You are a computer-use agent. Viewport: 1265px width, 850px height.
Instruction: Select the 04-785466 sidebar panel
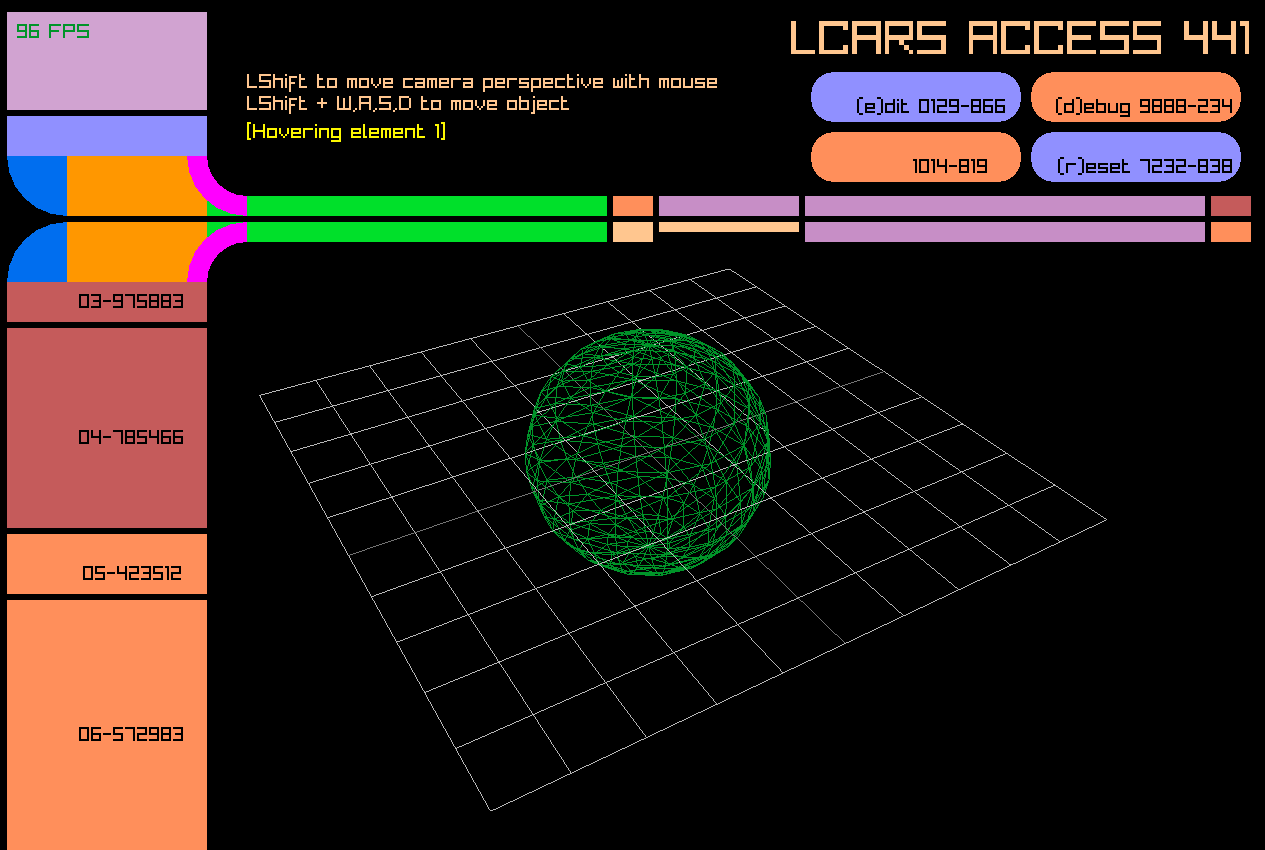[x=107, y=428]
